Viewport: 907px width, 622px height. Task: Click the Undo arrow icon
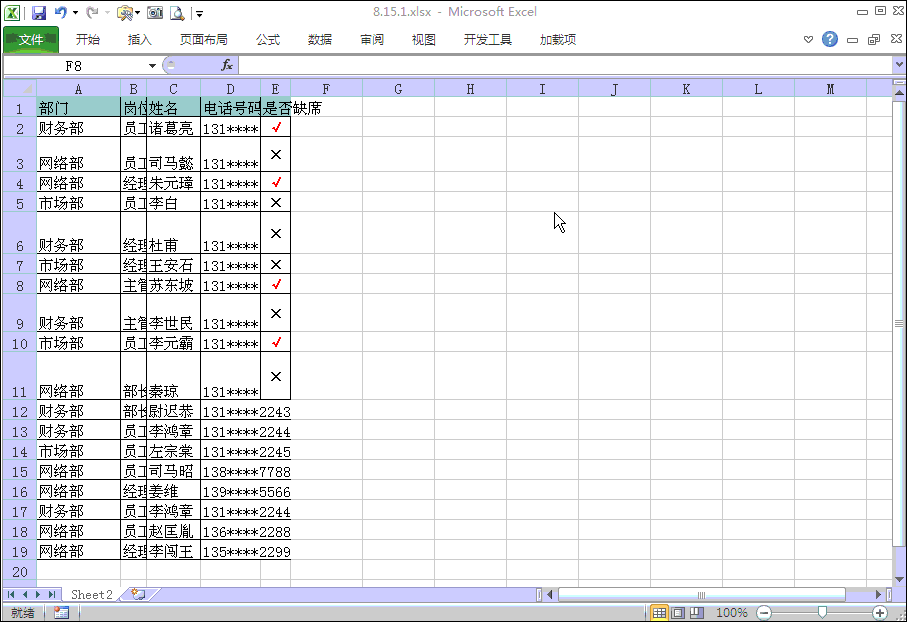coord(61,12)
